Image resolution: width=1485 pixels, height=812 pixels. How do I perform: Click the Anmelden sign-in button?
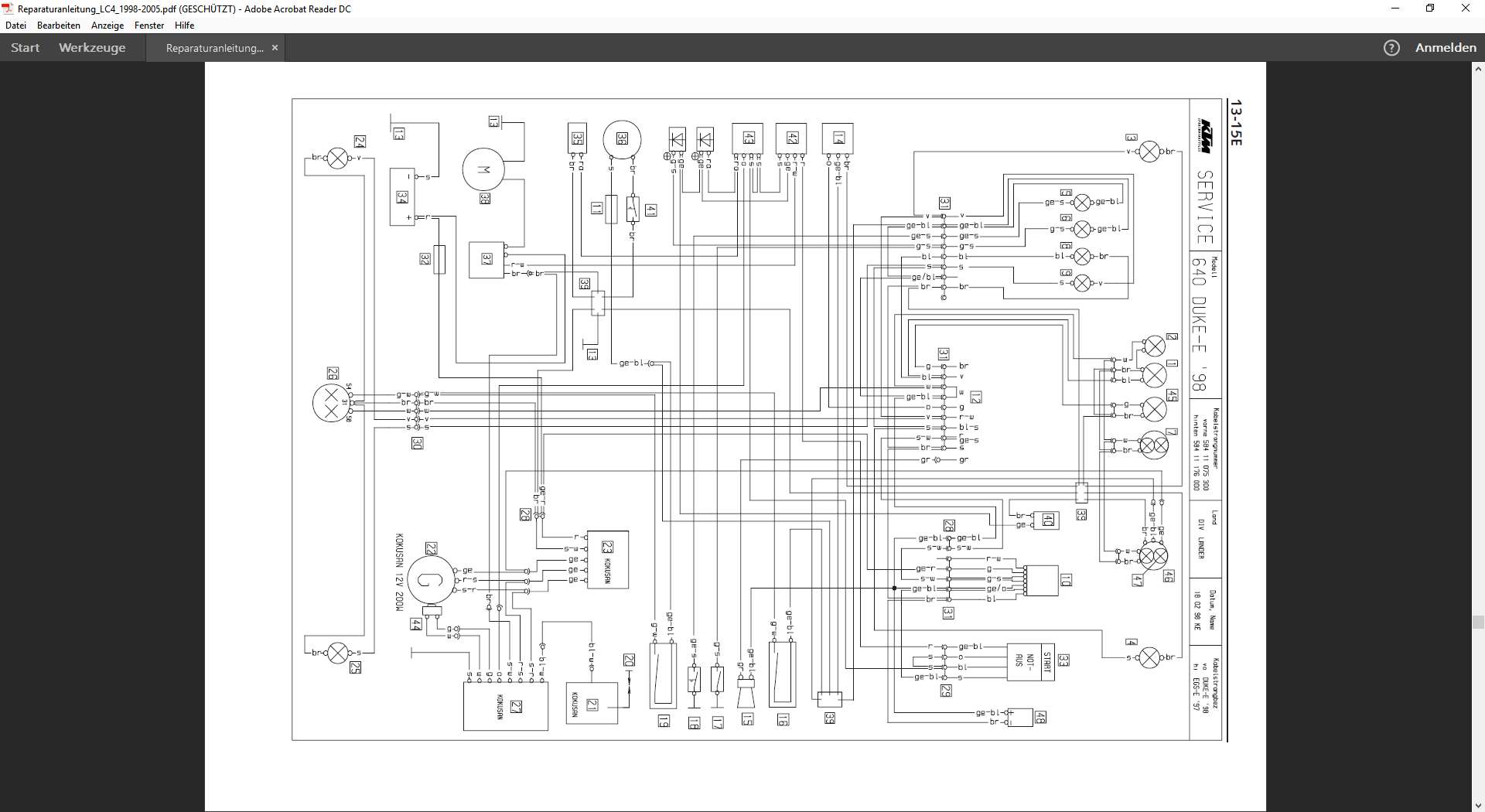pyautogui.click(x=1446, y=47)
